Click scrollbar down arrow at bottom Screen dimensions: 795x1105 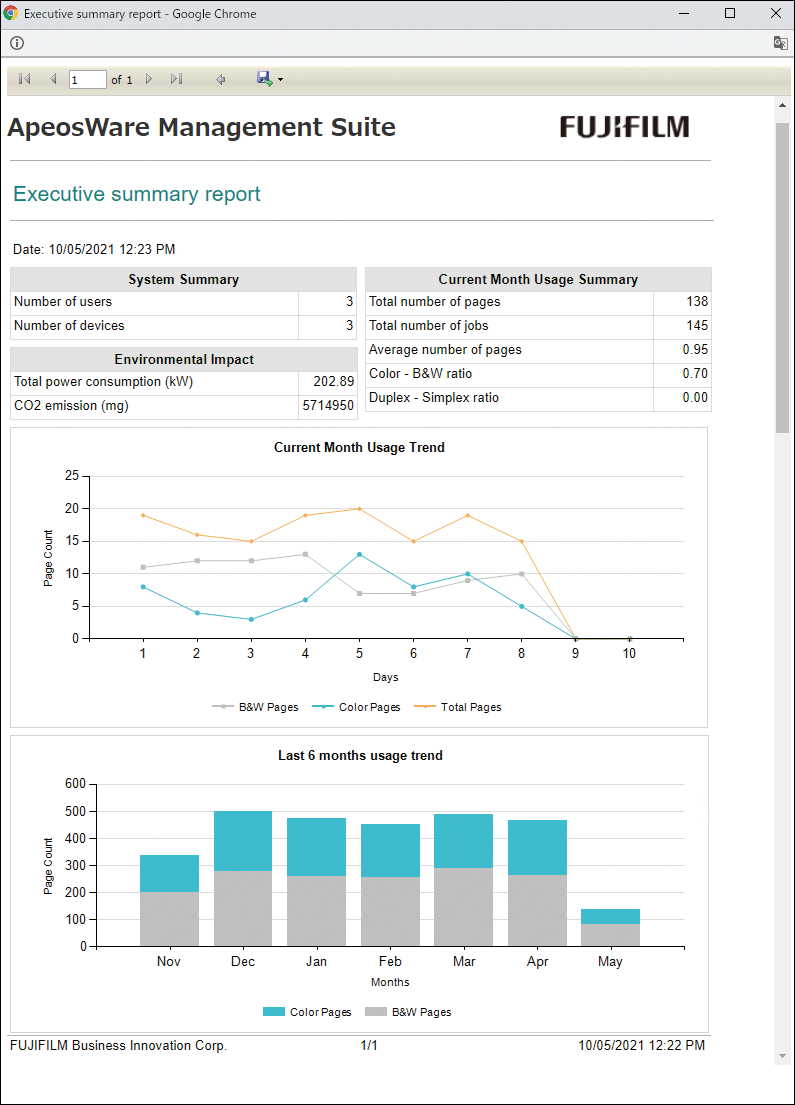782,1057
